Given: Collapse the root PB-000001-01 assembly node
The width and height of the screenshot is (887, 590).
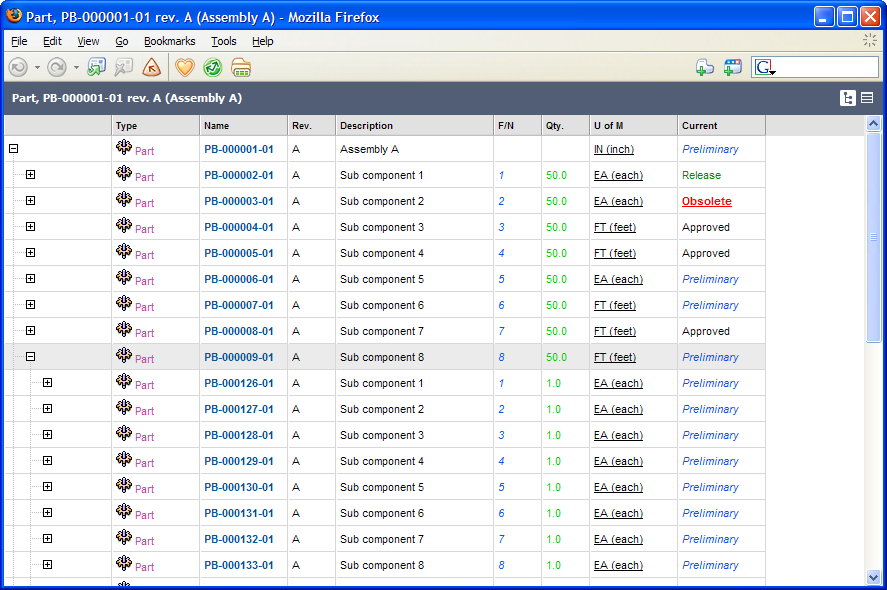Looking at the screenshot, I should click(x=13, y=149).
